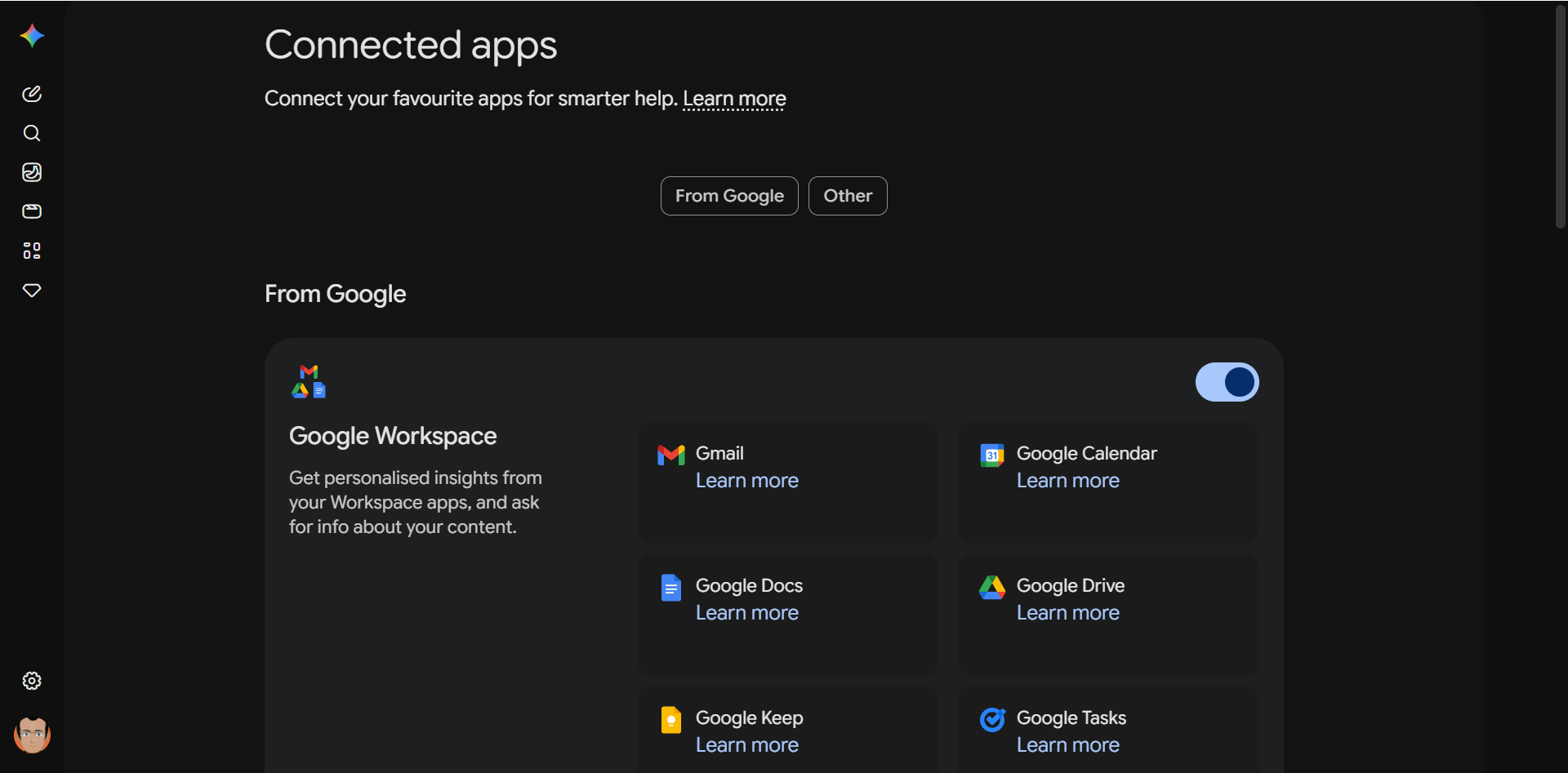Open Learn more link under Connected apps subtitle
Viewport: 1568px width, 773px height.
pyautogui.click(x=734, y=99)
